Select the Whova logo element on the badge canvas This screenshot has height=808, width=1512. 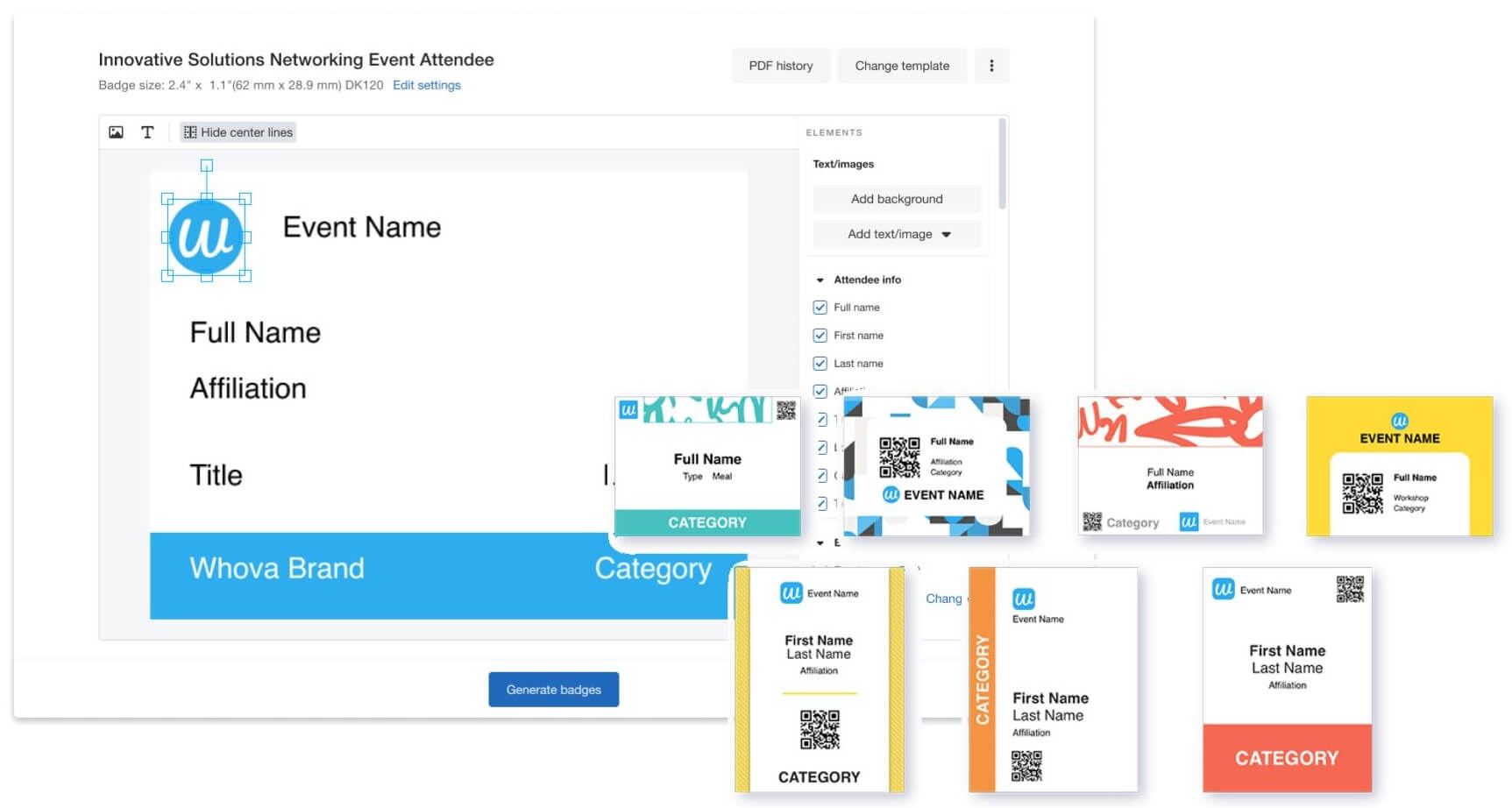[x=207, y=235]
